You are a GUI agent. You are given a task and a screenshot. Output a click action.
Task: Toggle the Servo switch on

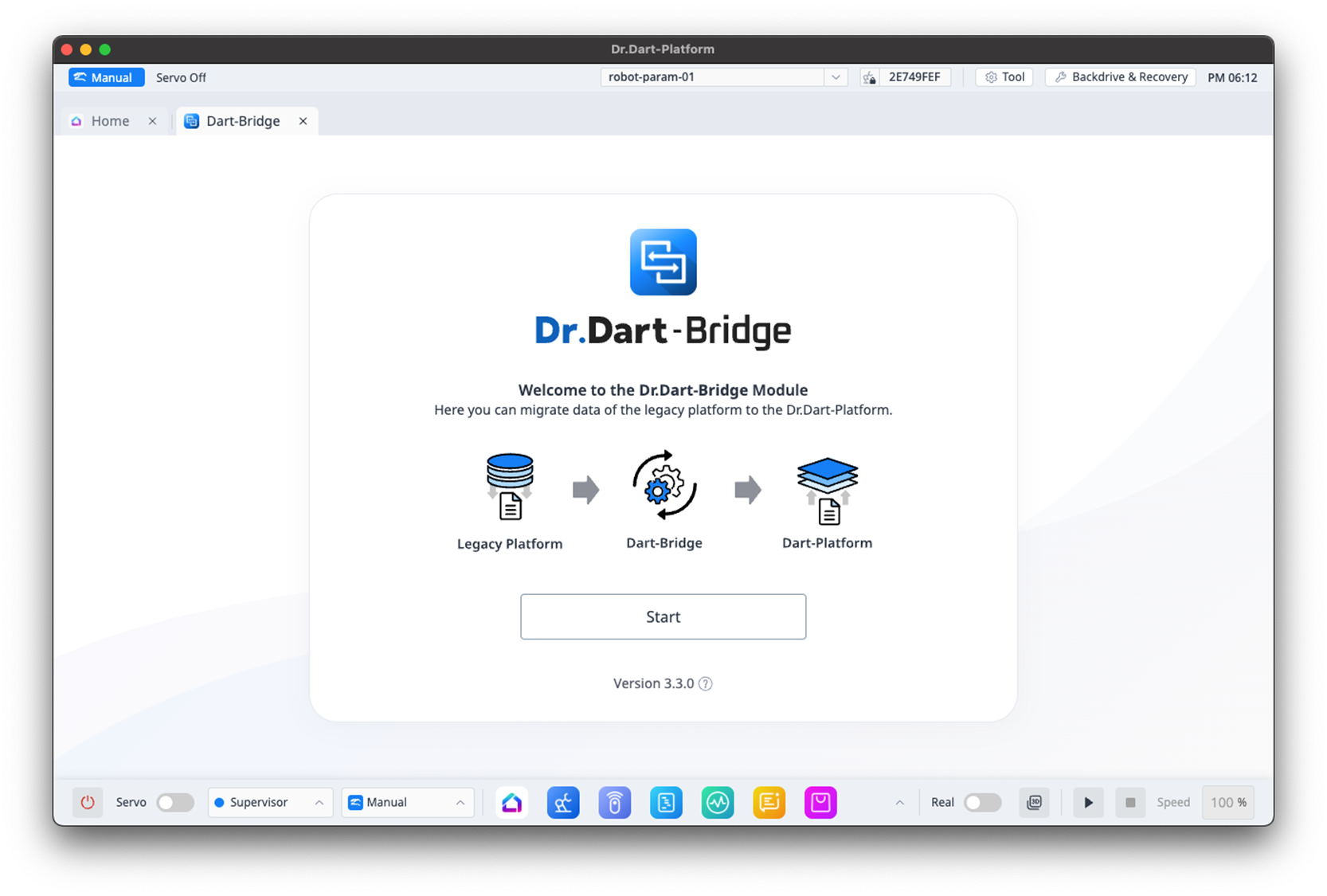click(x=175, y=802)
